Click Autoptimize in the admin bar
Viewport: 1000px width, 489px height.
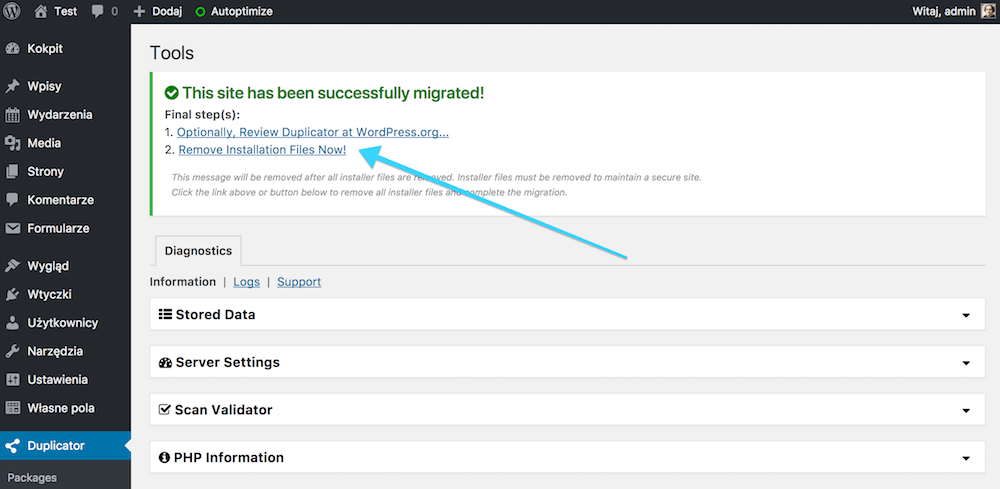[242, 11]
